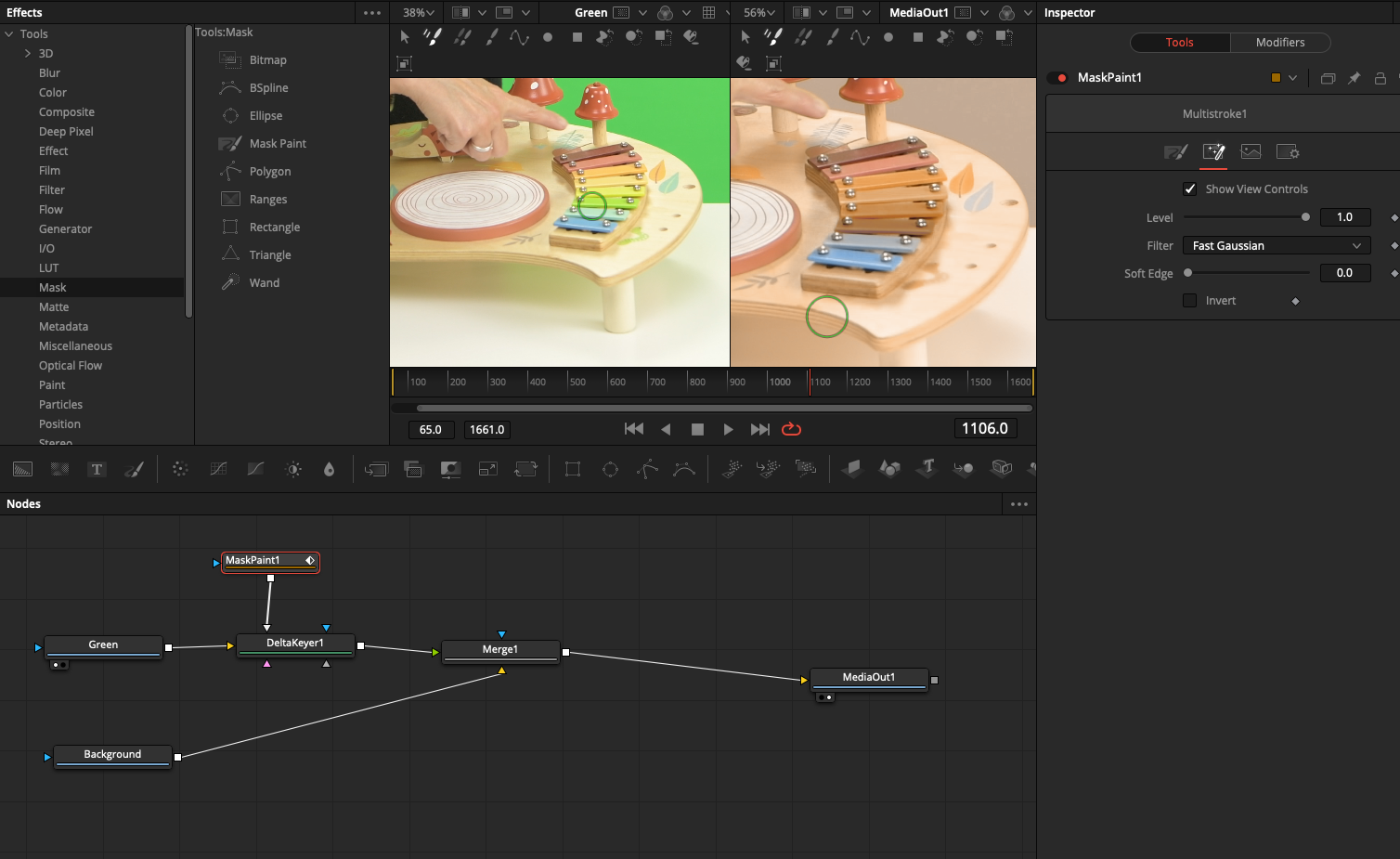The image size is (1400, 859).
Task: Stop playback button
Action: pyautogui.click(x=697, y=429)
